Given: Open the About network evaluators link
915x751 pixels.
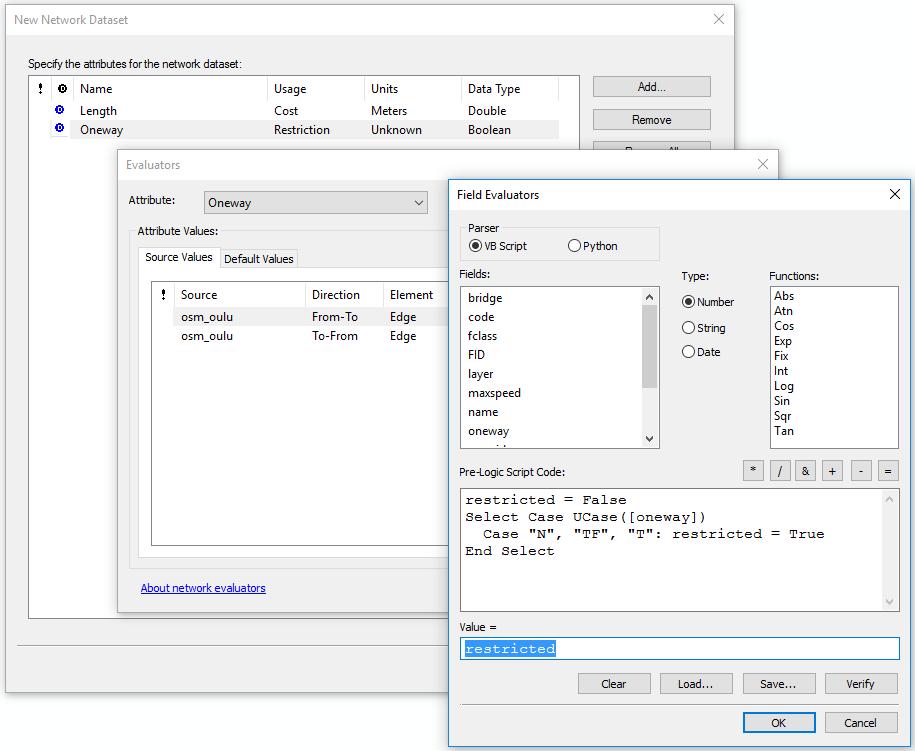Looking at the screenshot, I should click(x=203, y=588).
